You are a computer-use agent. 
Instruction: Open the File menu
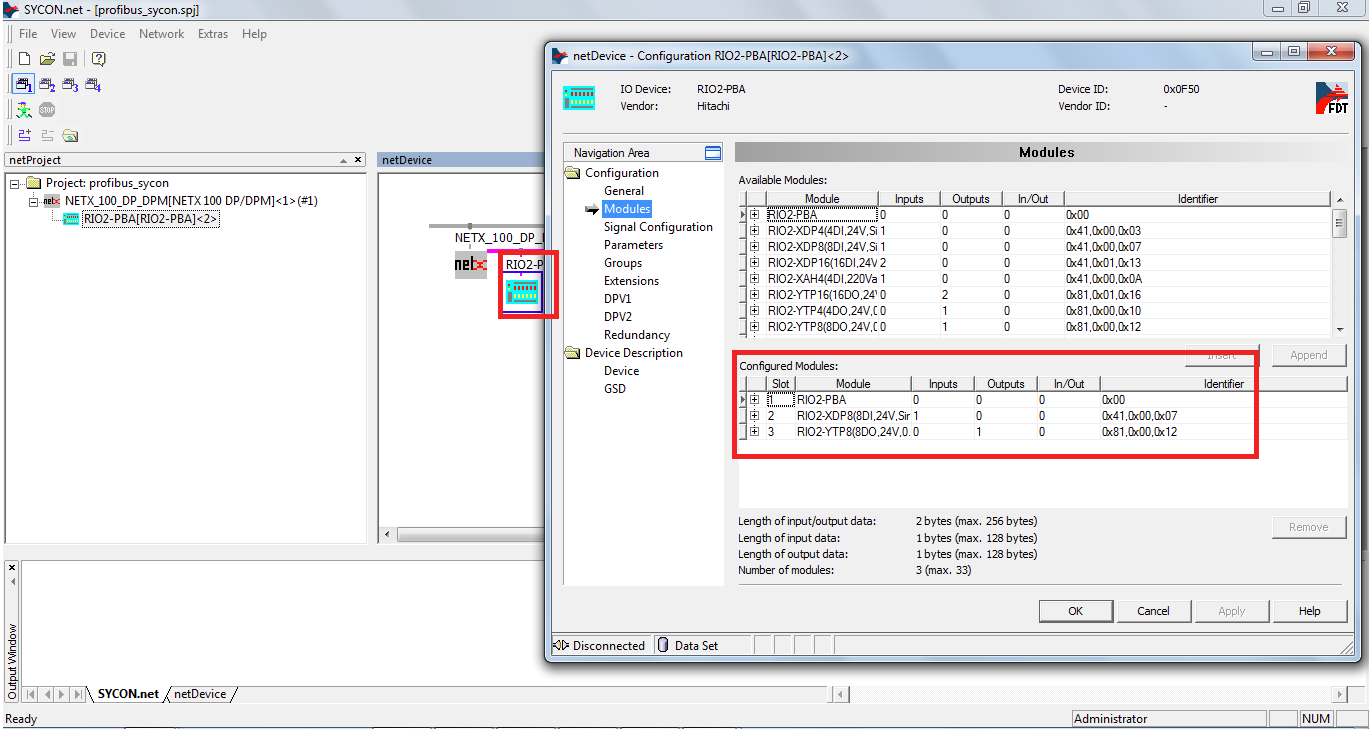pyautogui.click(x=28, y=34)
